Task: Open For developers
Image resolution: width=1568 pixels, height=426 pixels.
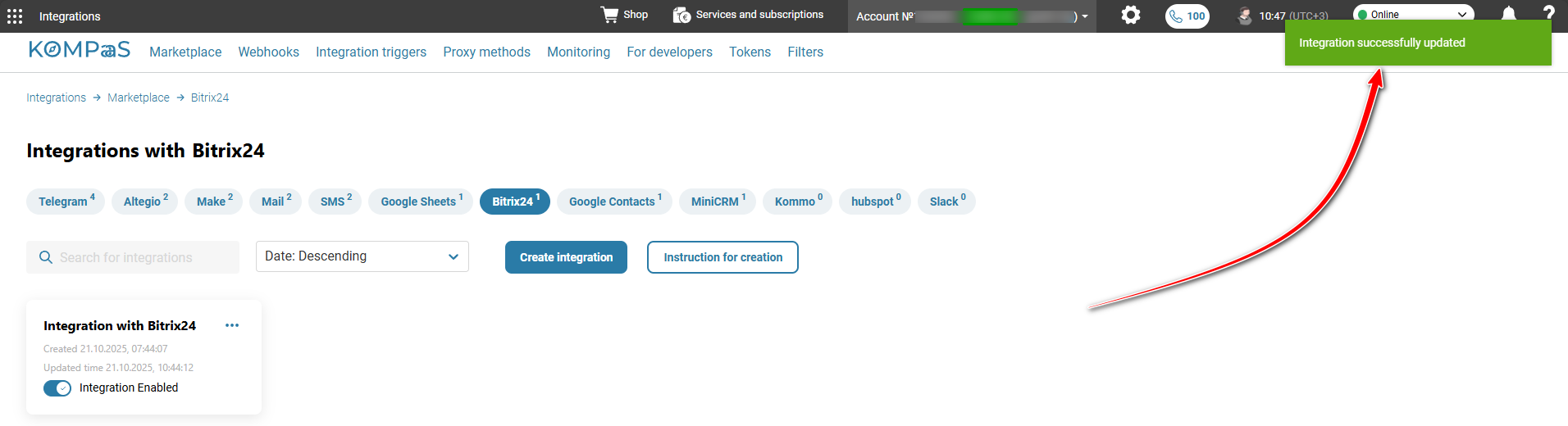Action: click(670, 52)
